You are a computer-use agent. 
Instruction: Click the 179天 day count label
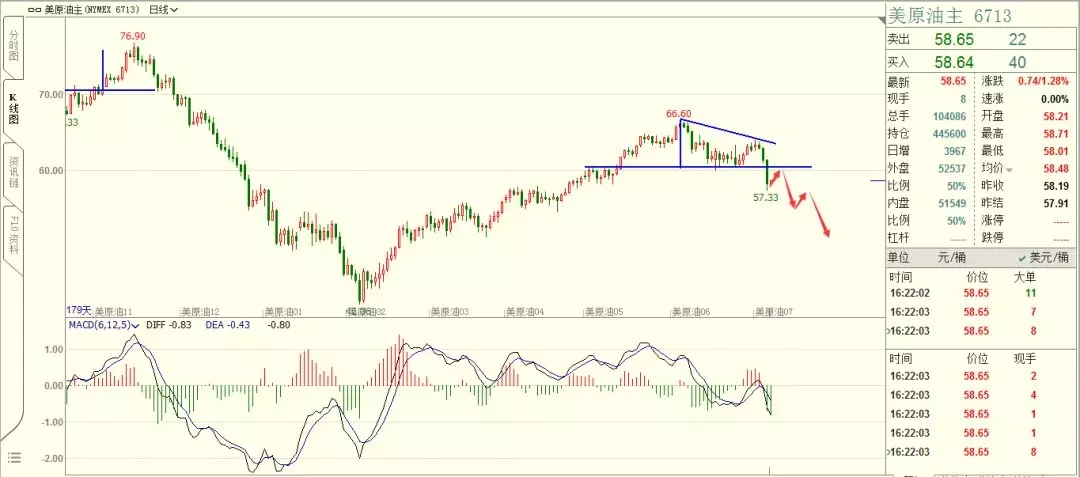(x=78, y=310)
